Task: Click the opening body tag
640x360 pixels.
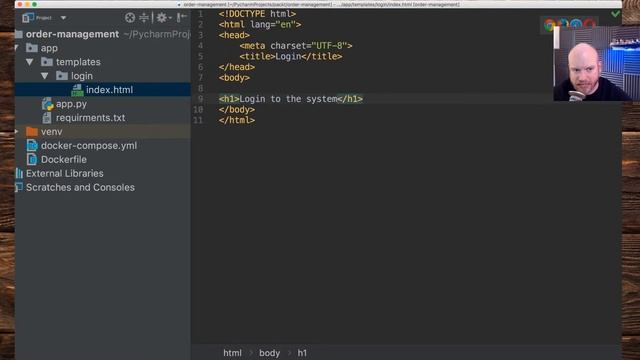Action: [234, 78]
